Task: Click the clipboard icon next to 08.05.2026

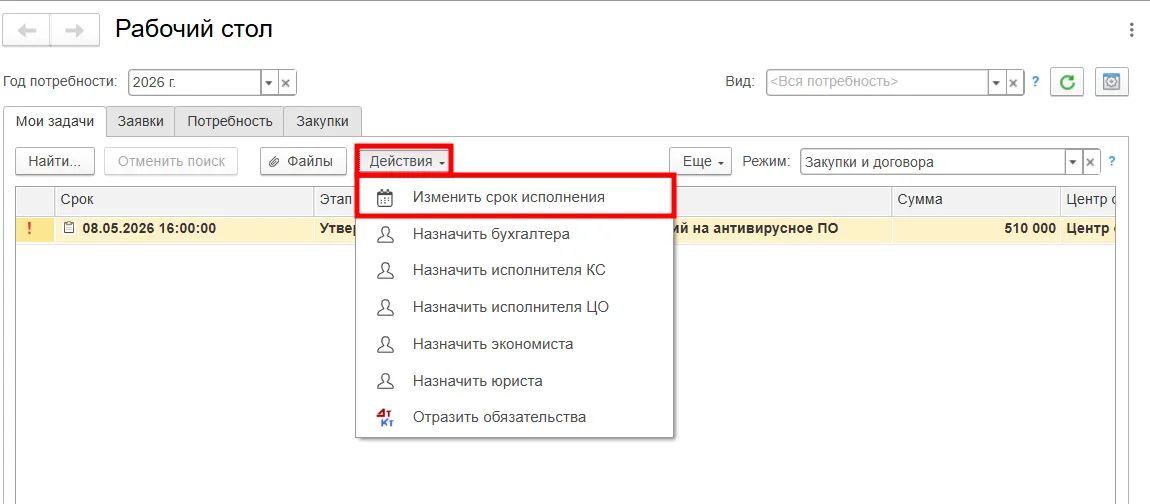Action: [69, 228]
